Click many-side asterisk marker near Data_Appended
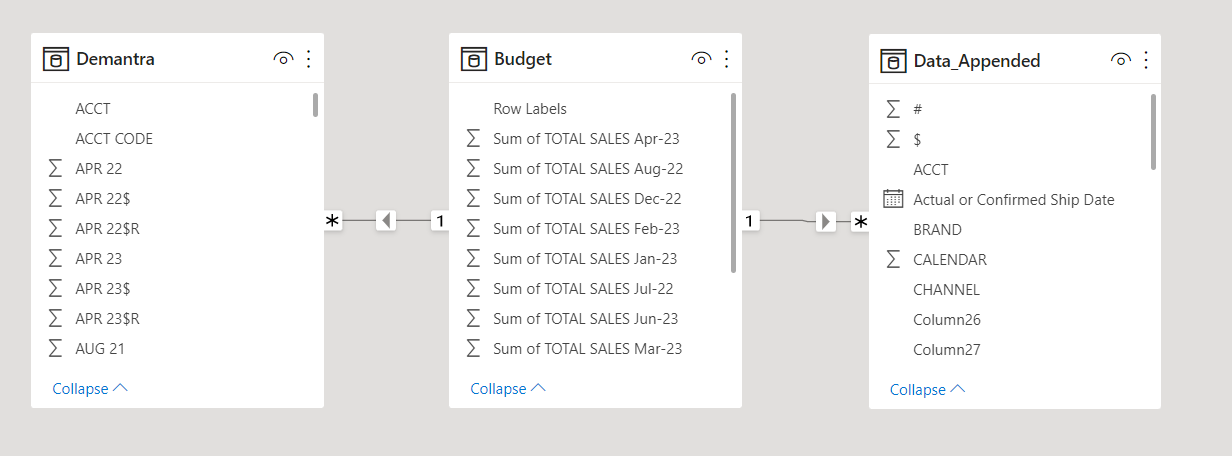Screen dimensions: 1232x456 [859, 222]
